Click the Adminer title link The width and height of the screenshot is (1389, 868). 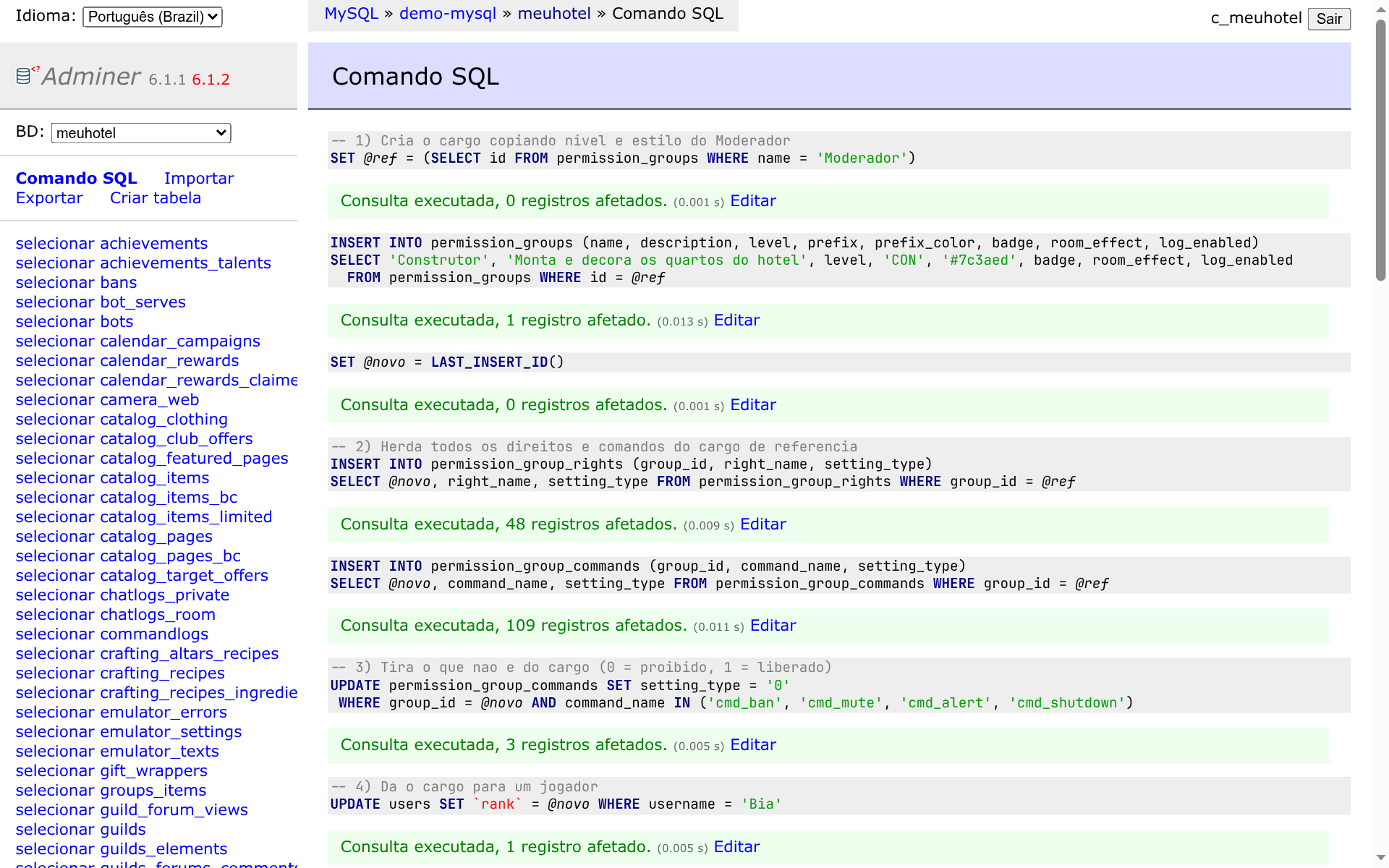(x=91, y=76)
